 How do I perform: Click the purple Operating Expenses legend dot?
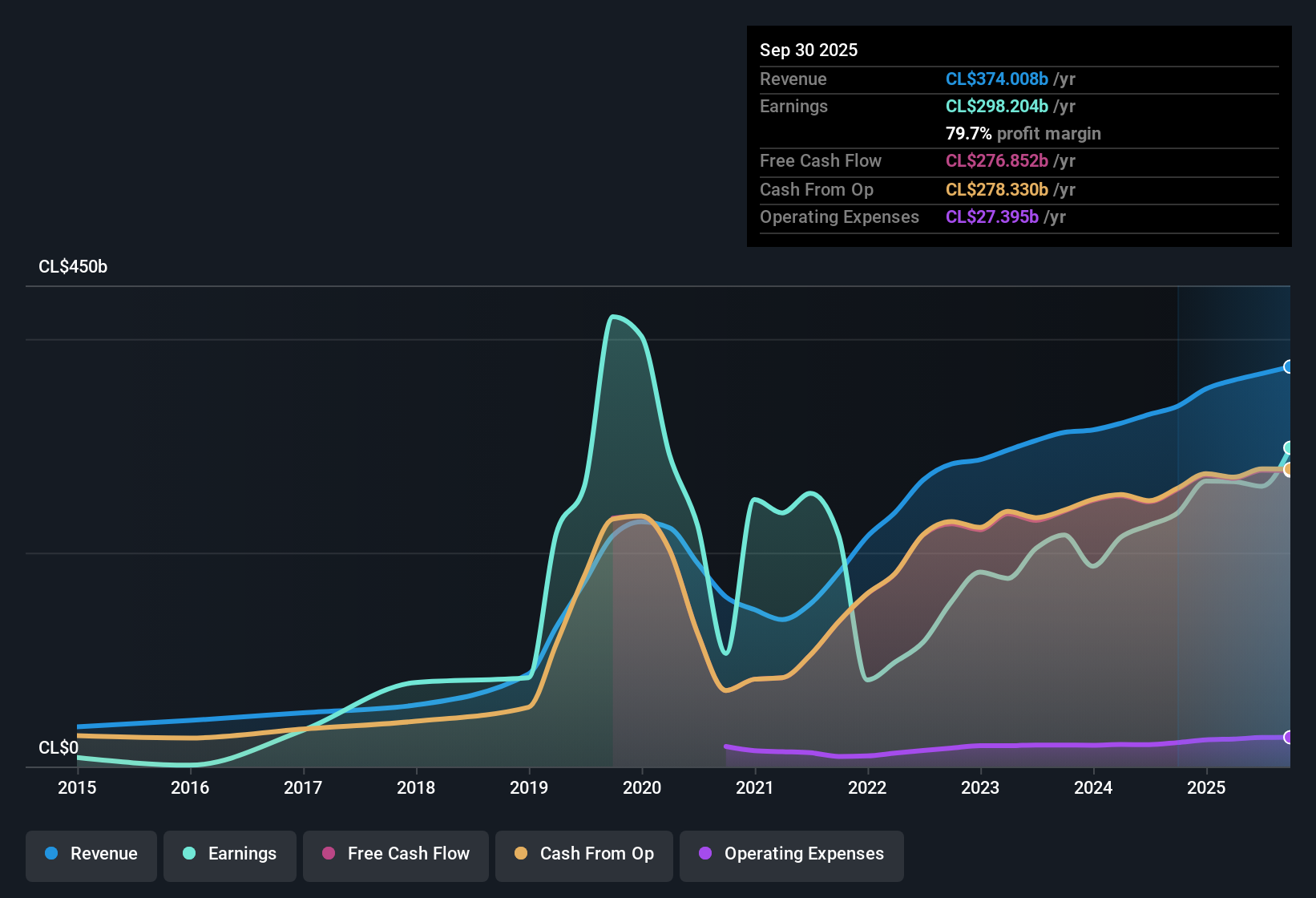(x=705, y=854)
